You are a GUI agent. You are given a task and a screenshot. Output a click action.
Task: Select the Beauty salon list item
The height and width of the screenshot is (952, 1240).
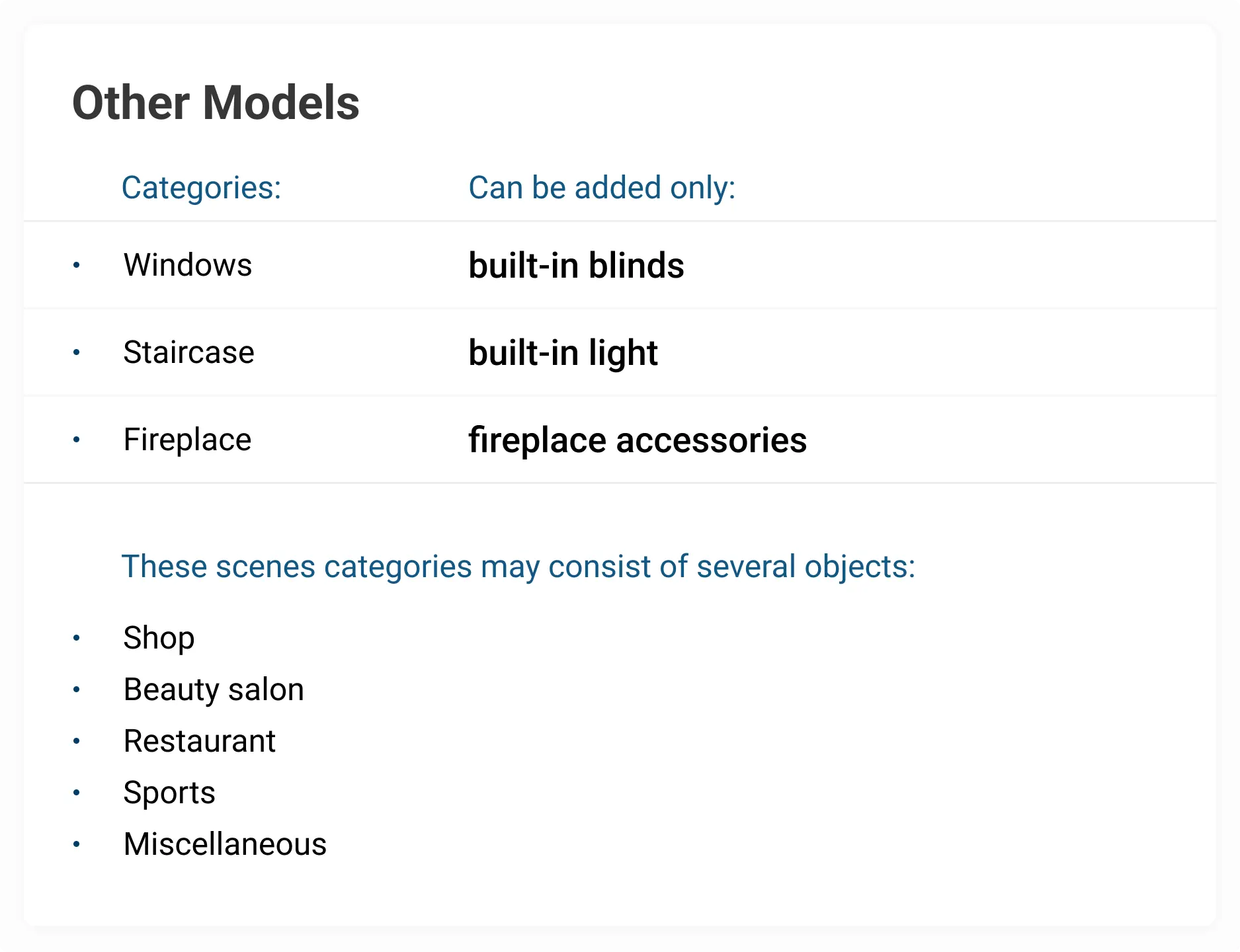click(214, 690)
